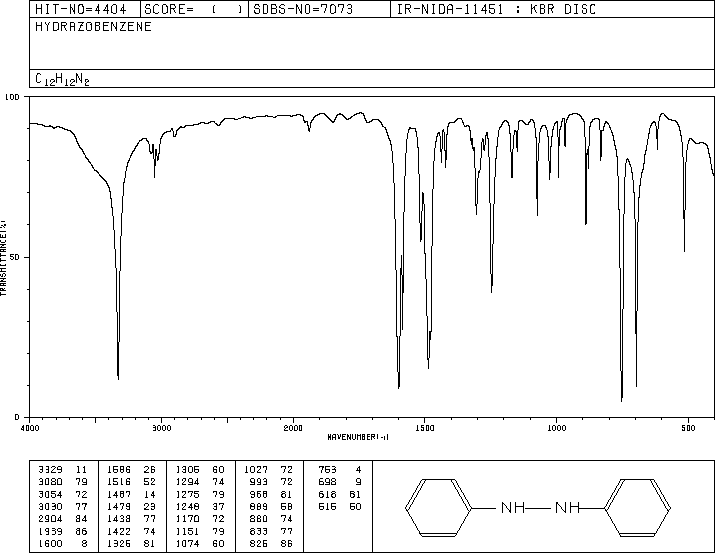Select the SCORE field in the header
The image size is (715, 553).
click(194, 9)
